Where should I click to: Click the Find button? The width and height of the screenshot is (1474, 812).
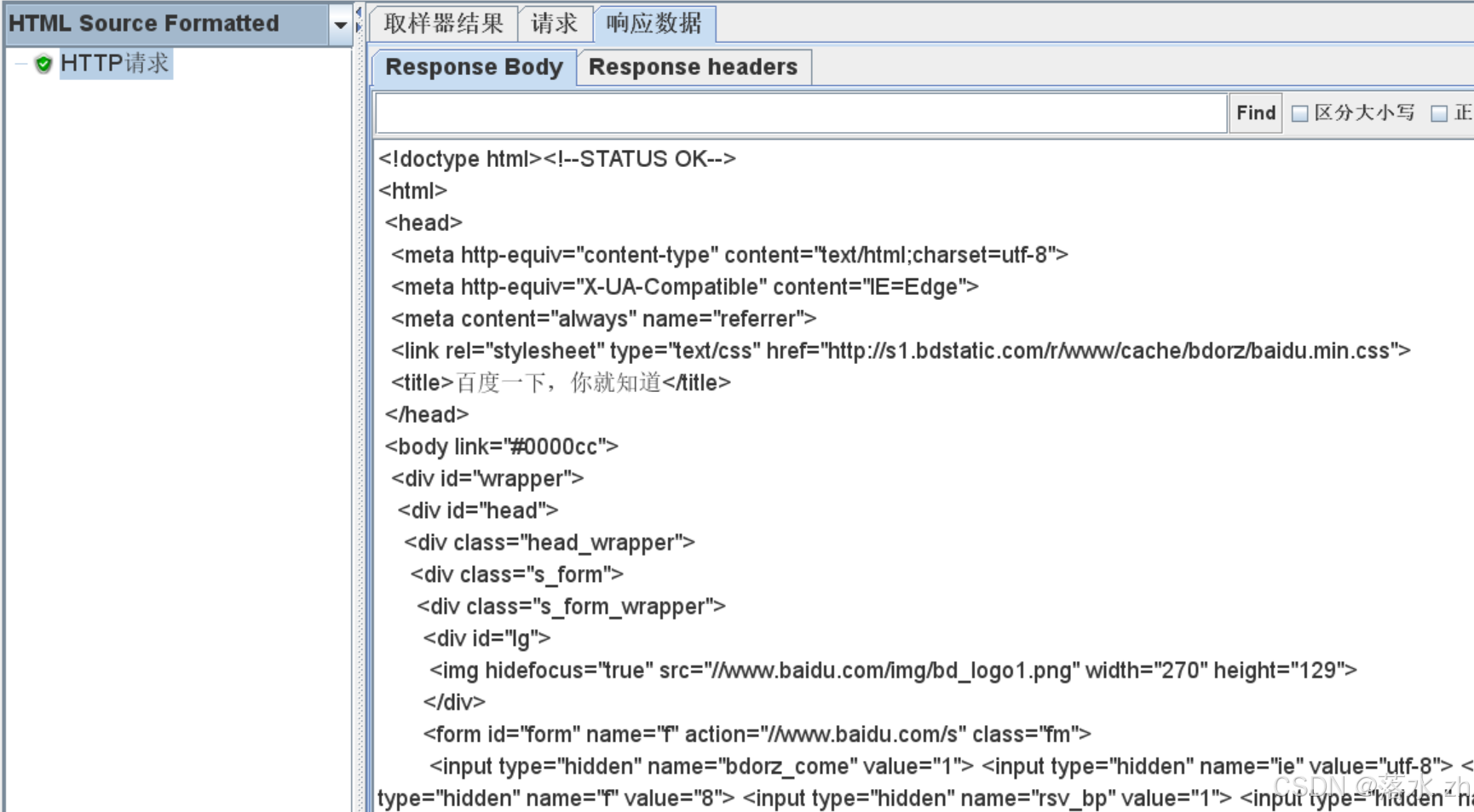(x=1256, y=112)
